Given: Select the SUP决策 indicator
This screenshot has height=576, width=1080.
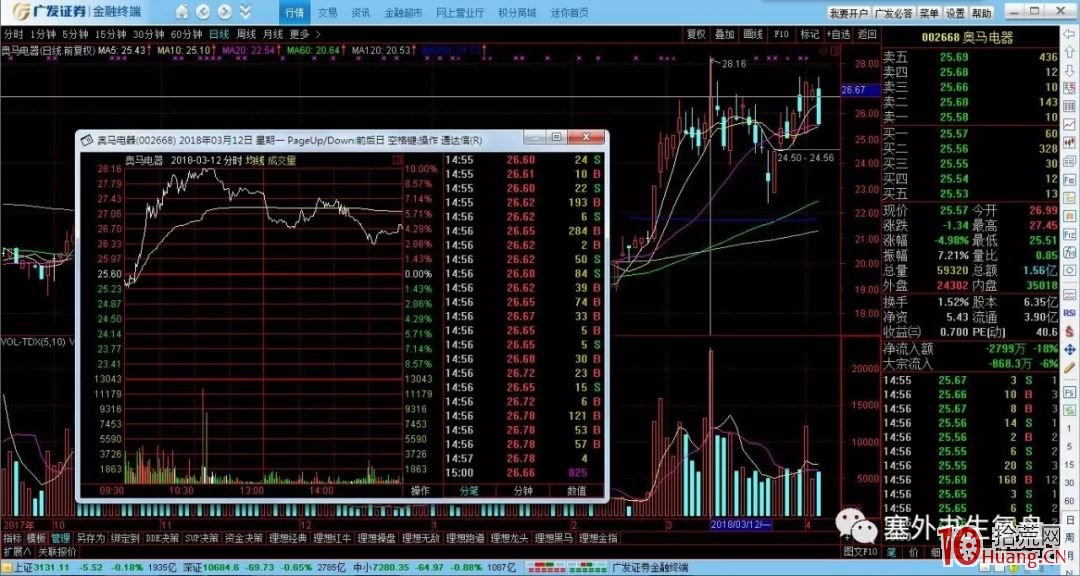Looking at the screenshot, I should (202, 538).
